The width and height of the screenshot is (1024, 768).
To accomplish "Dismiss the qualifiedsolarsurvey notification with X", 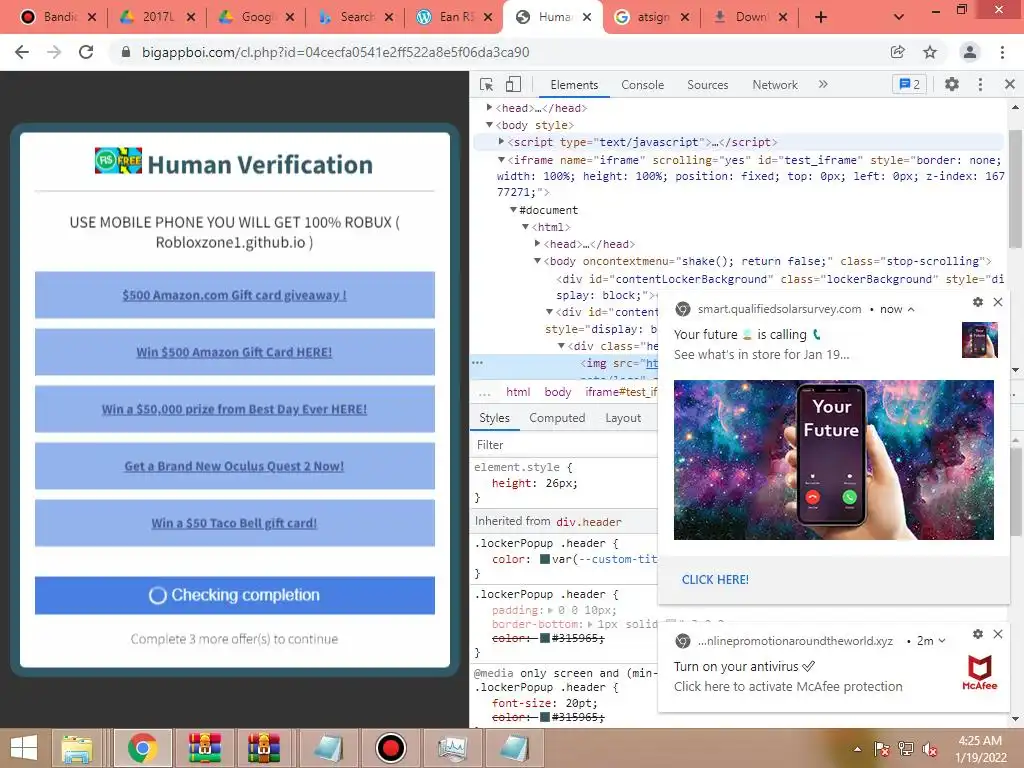I will pyautogui.click(x=998, y=302).
